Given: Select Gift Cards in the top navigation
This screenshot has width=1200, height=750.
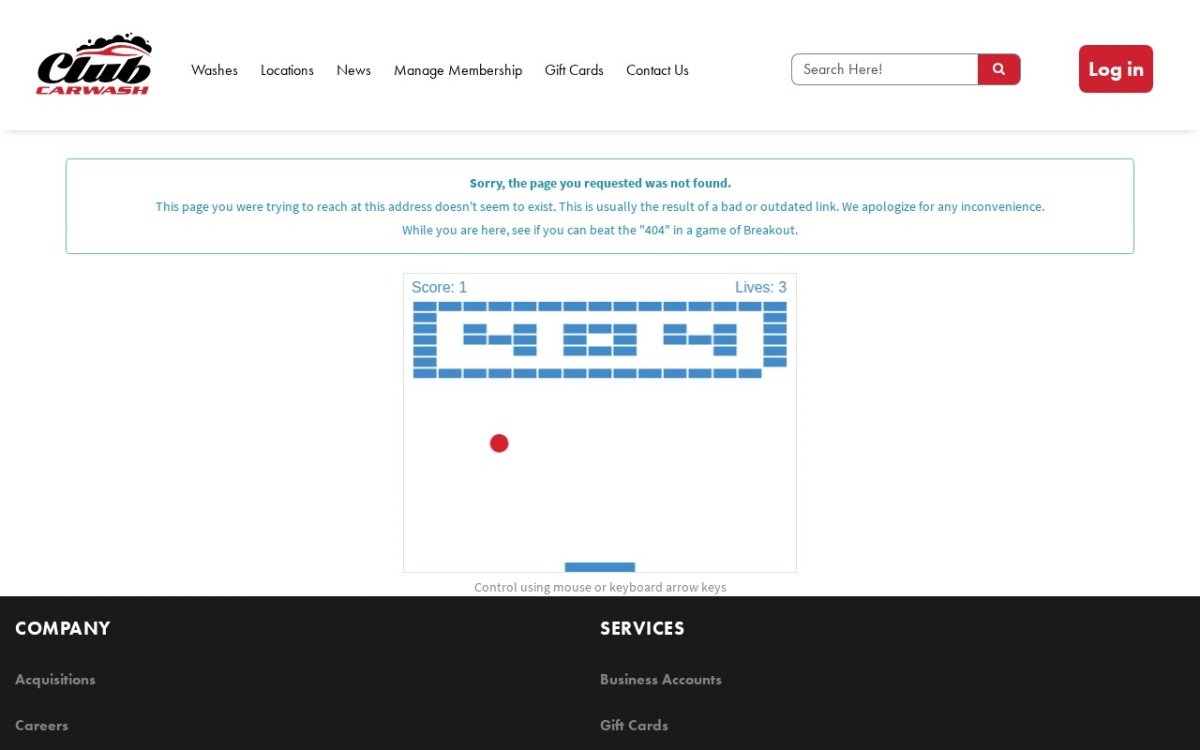Looking at the screenshot, I should [574, 70].
